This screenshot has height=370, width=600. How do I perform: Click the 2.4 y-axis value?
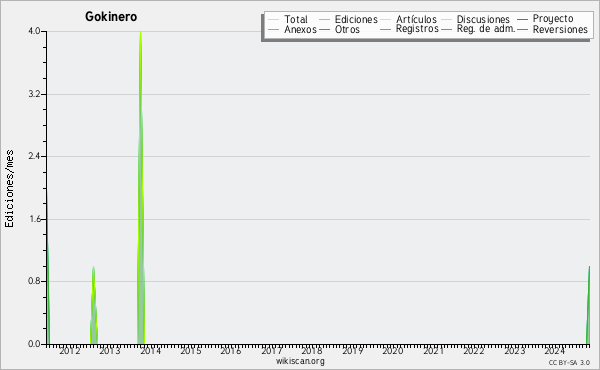[34, 156]
